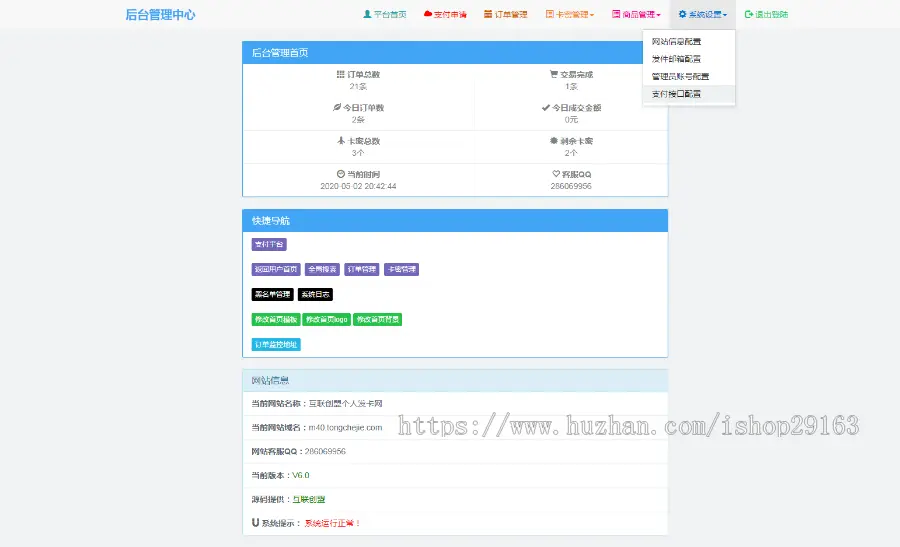Click the 互联创盟个人发卡网 site name text
The height and width of the screenshot is (547, 900).
pyautogui.click(x=346, y=404)
